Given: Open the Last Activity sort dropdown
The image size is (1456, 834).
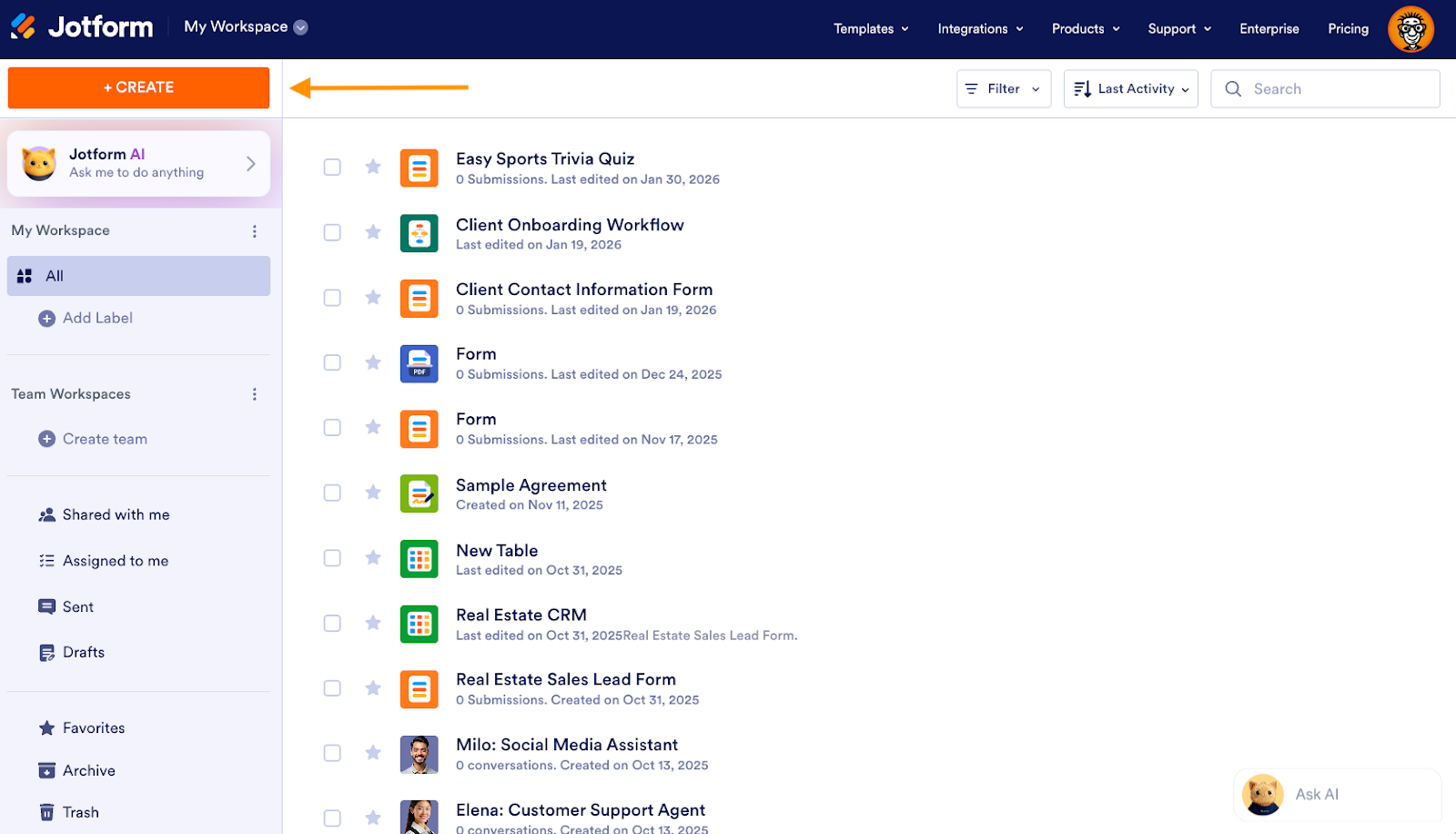Looking at the screenshot, I should (1129, 88).
